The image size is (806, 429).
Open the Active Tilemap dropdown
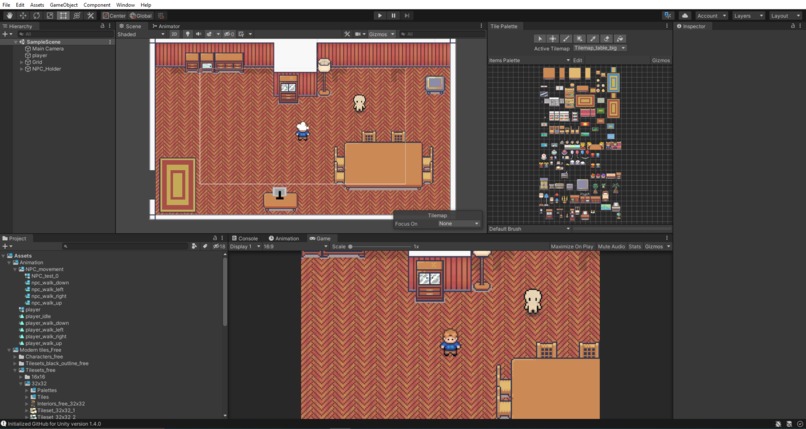(x=599, y=48)
